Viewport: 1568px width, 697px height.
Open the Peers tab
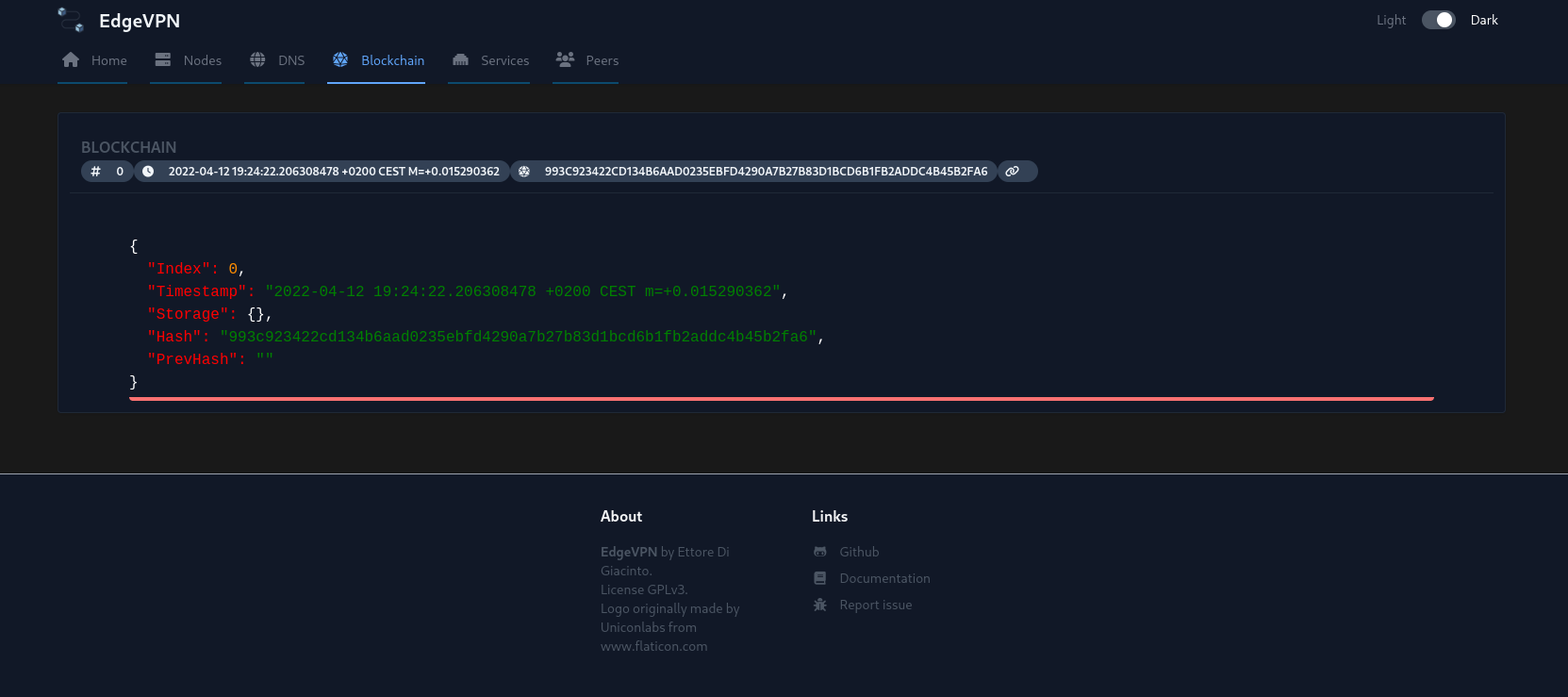click(586, 60)
